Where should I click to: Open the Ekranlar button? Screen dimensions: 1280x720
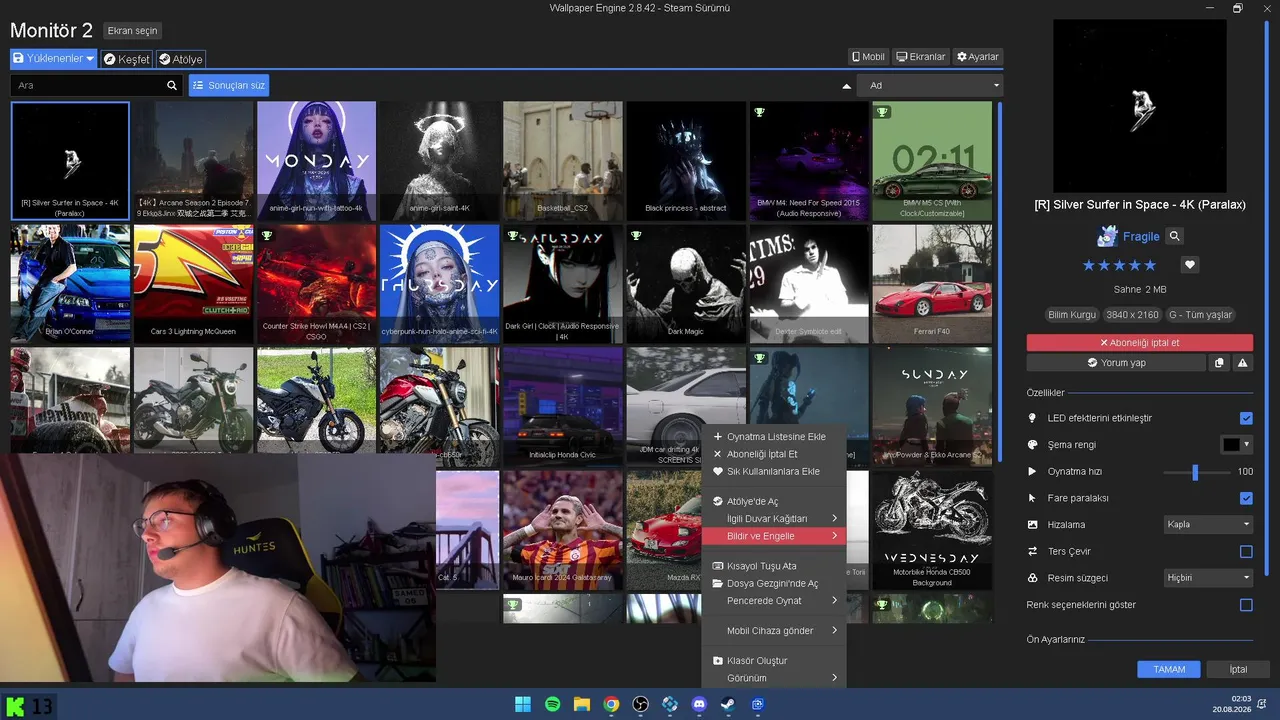click(x=920, y=57)
